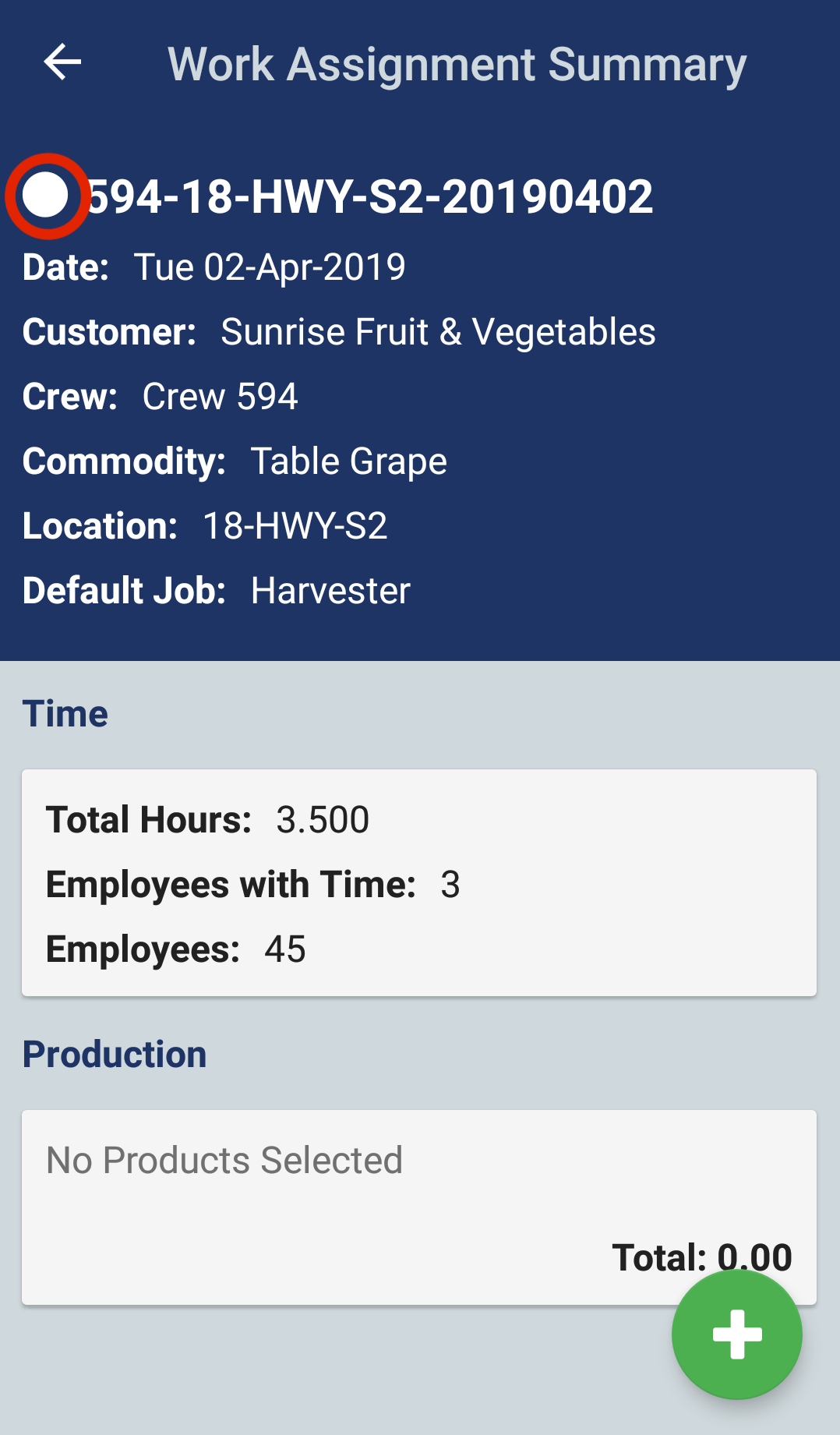Tap the No Products Selected text
840x1435 pixels.
coord(224,1161)
